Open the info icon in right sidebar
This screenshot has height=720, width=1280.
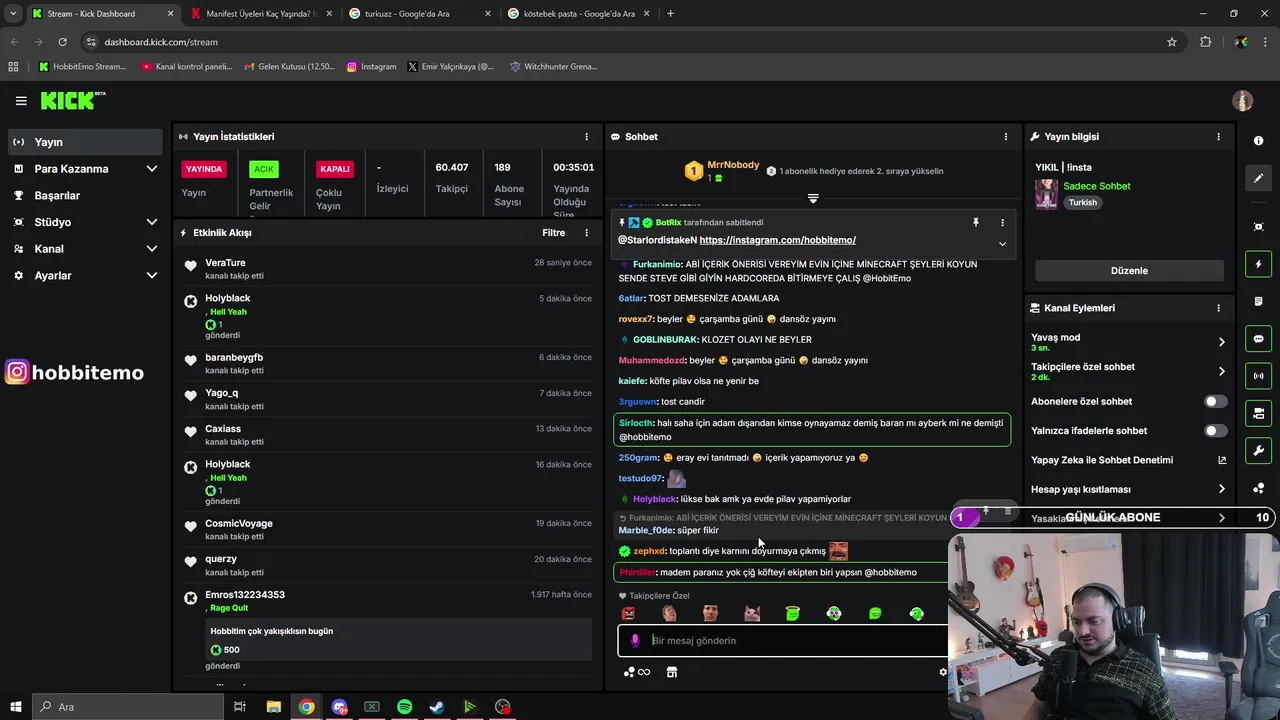[1258, 141]
